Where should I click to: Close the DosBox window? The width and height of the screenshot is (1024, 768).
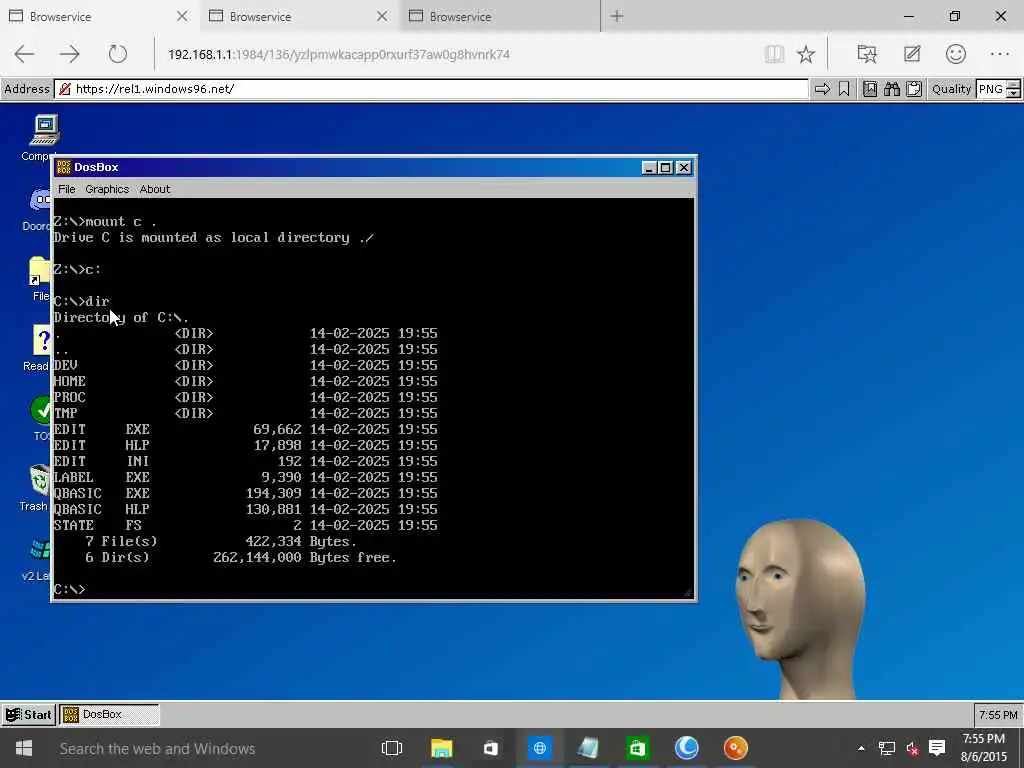pos(684,168)
